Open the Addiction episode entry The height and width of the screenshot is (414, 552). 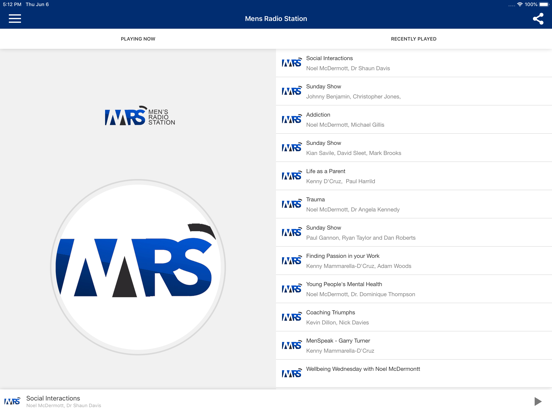[414, 120]
